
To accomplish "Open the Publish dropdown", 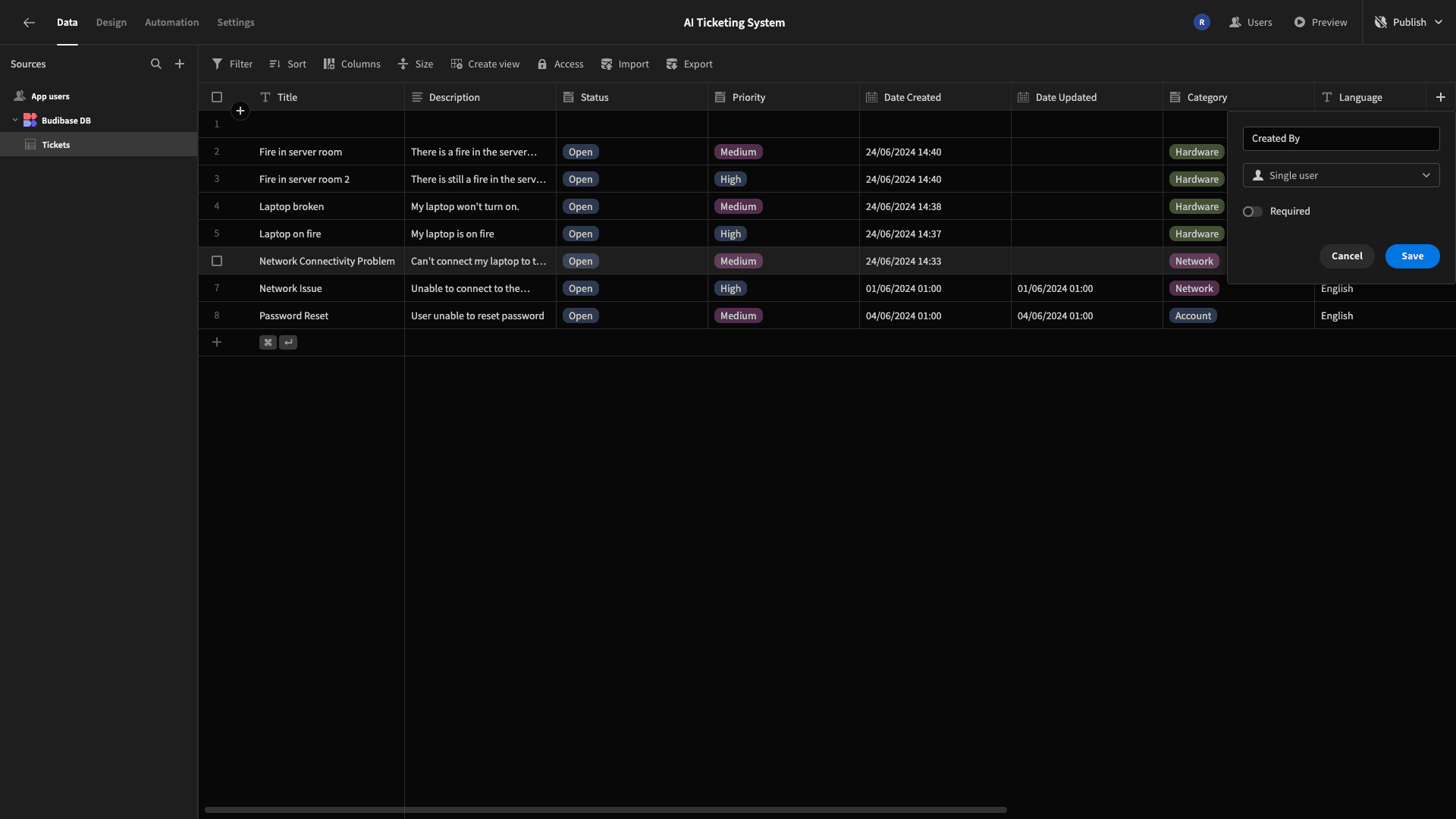I will 1408,23.
